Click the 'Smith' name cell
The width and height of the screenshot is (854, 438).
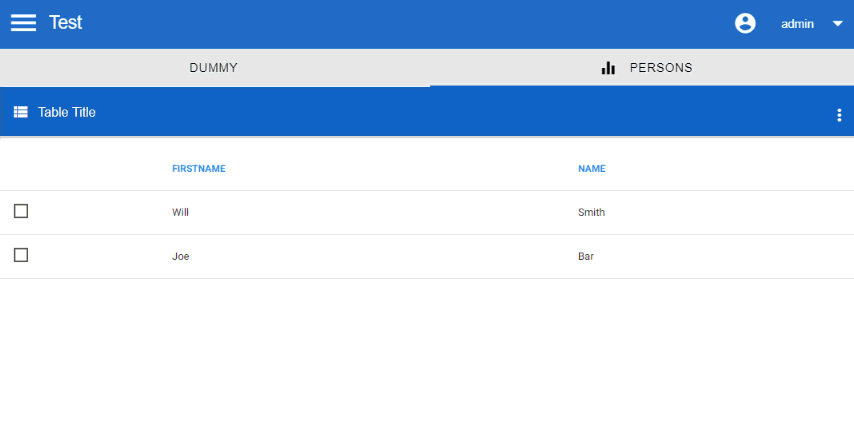pos(591,212)
